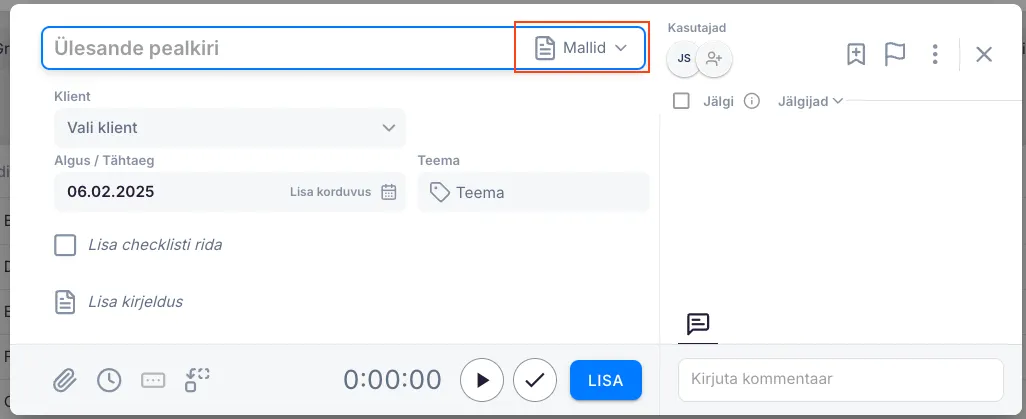1026x419 pixels.
Task: Expand the Vali klient dropdown
Action: [230, 128]
